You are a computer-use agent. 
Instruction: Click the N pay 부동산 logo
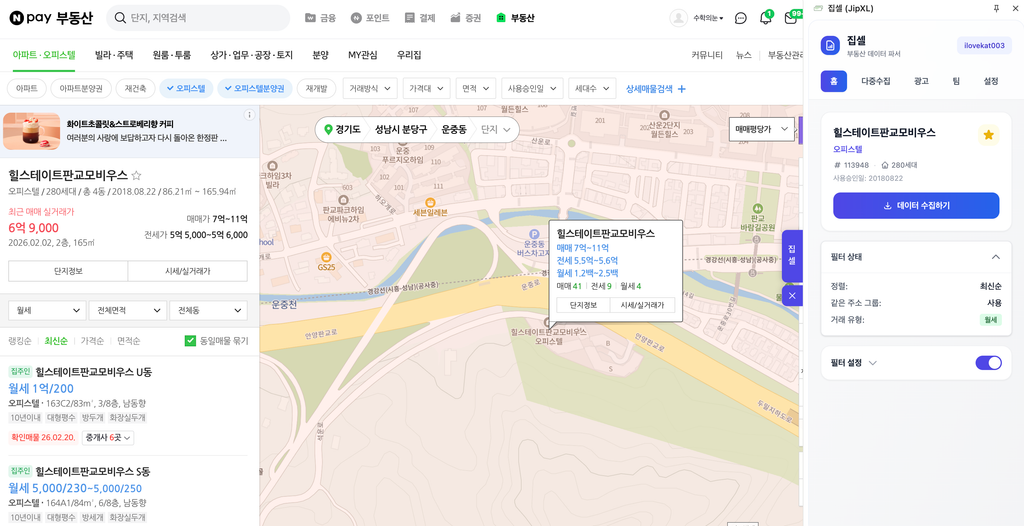(x=51, y=18)
